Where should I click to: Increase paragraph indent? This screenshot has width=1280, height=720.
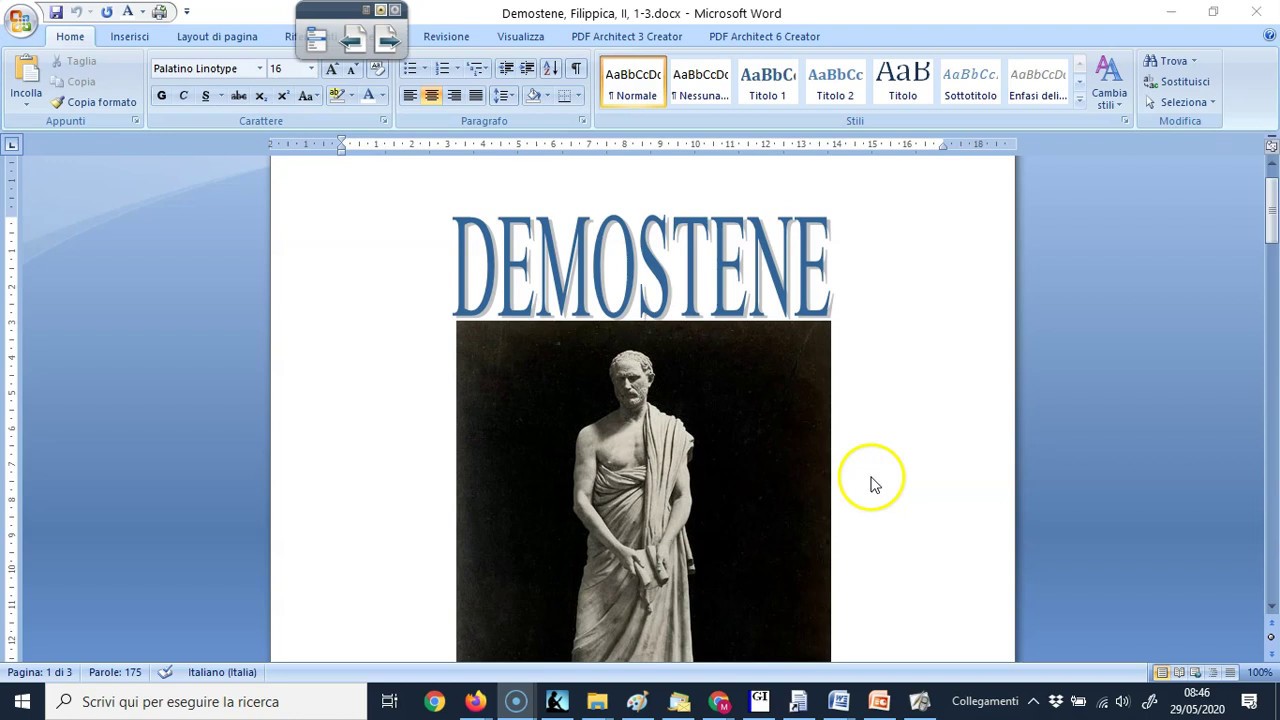pyautogui.click(x=527, y=68)
